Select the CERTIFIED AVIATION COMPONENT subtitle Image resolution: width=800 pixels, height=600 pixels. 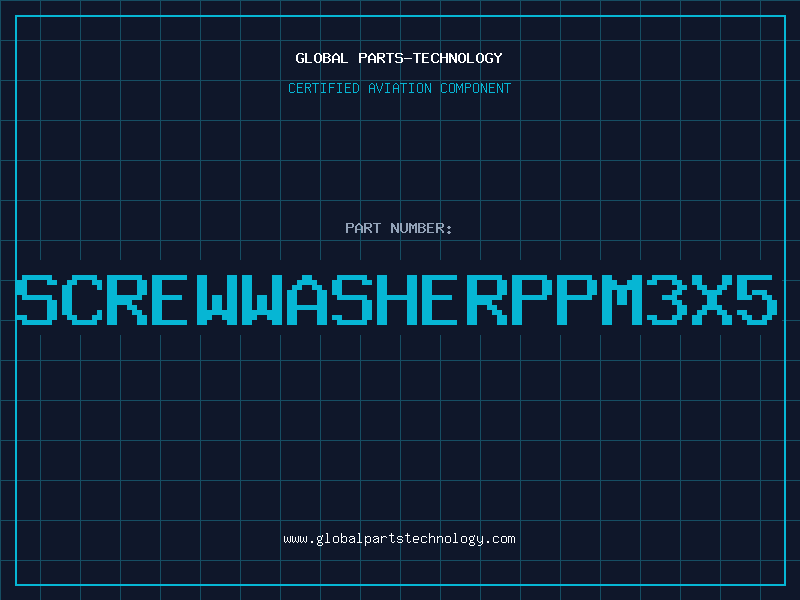(x=399, y=88)
